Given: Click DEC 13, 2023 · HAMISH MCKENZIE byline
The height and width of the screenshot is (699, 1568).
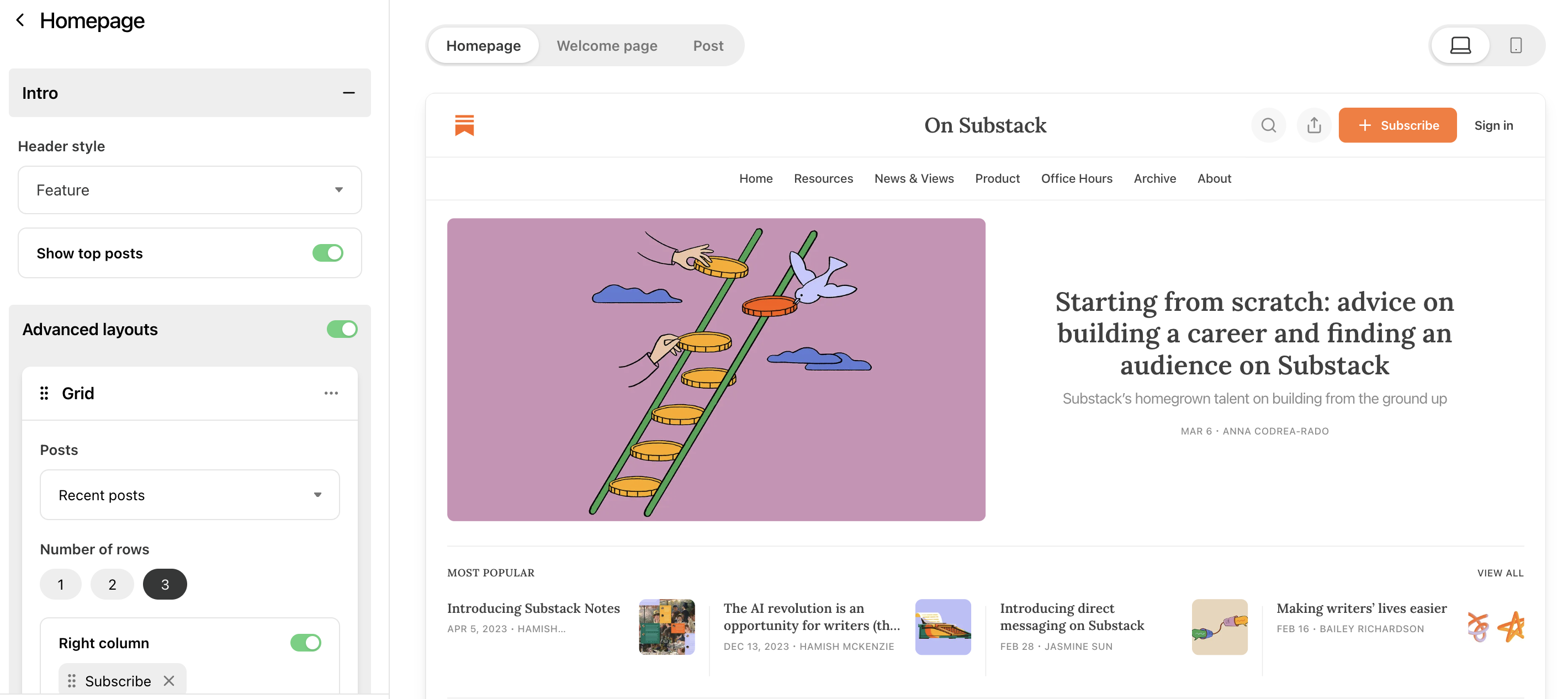Looking at the screenshot, I should [808, 646].
